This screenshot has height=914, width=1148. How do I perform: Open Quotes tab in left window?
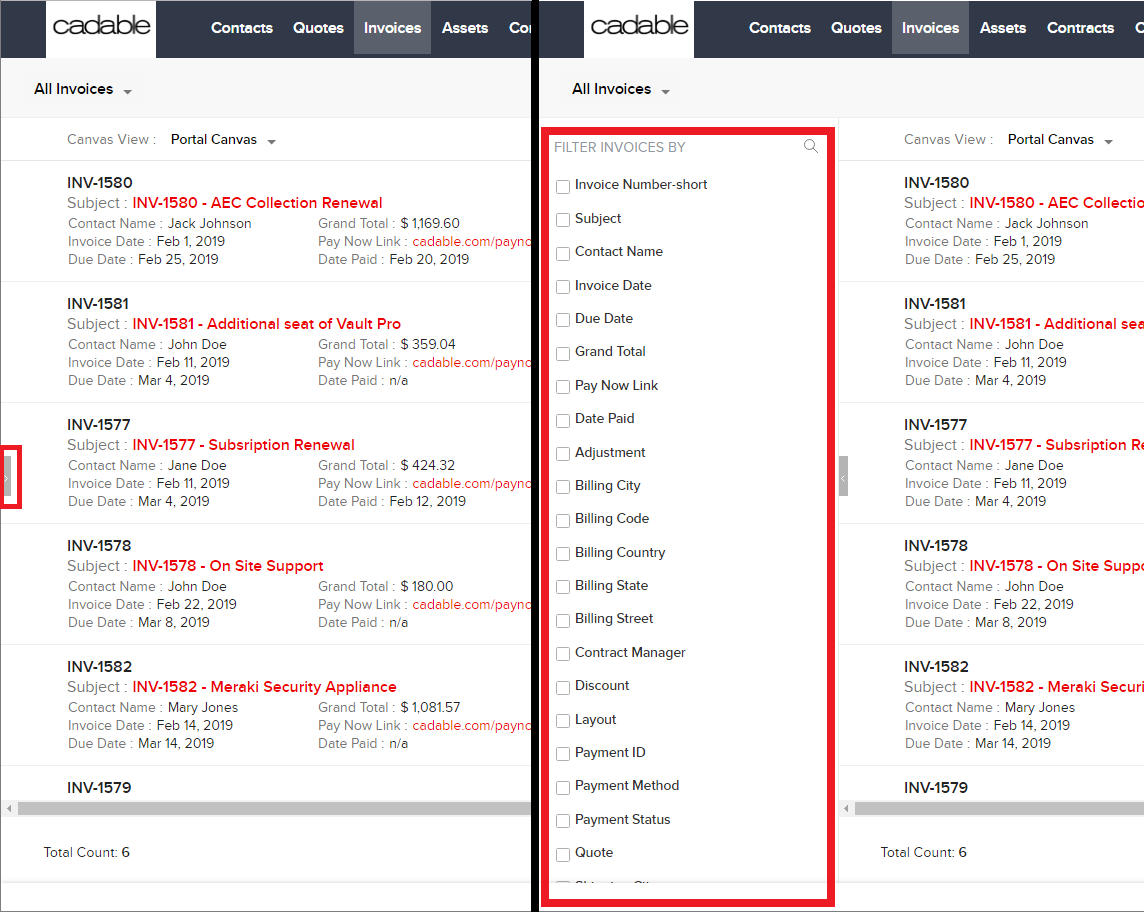[x=318, y=28]
